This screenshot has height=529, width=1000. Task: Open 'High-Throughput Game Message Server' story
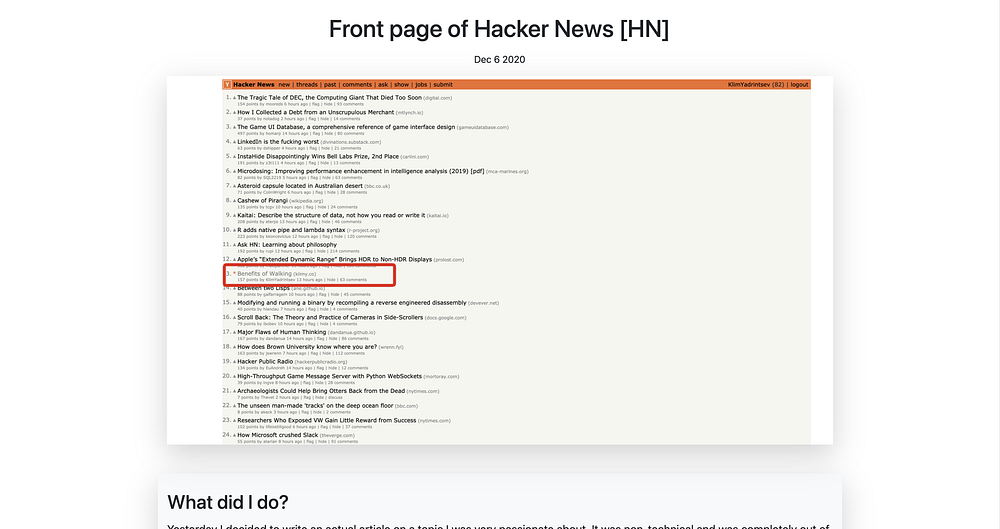coord(330,376)
